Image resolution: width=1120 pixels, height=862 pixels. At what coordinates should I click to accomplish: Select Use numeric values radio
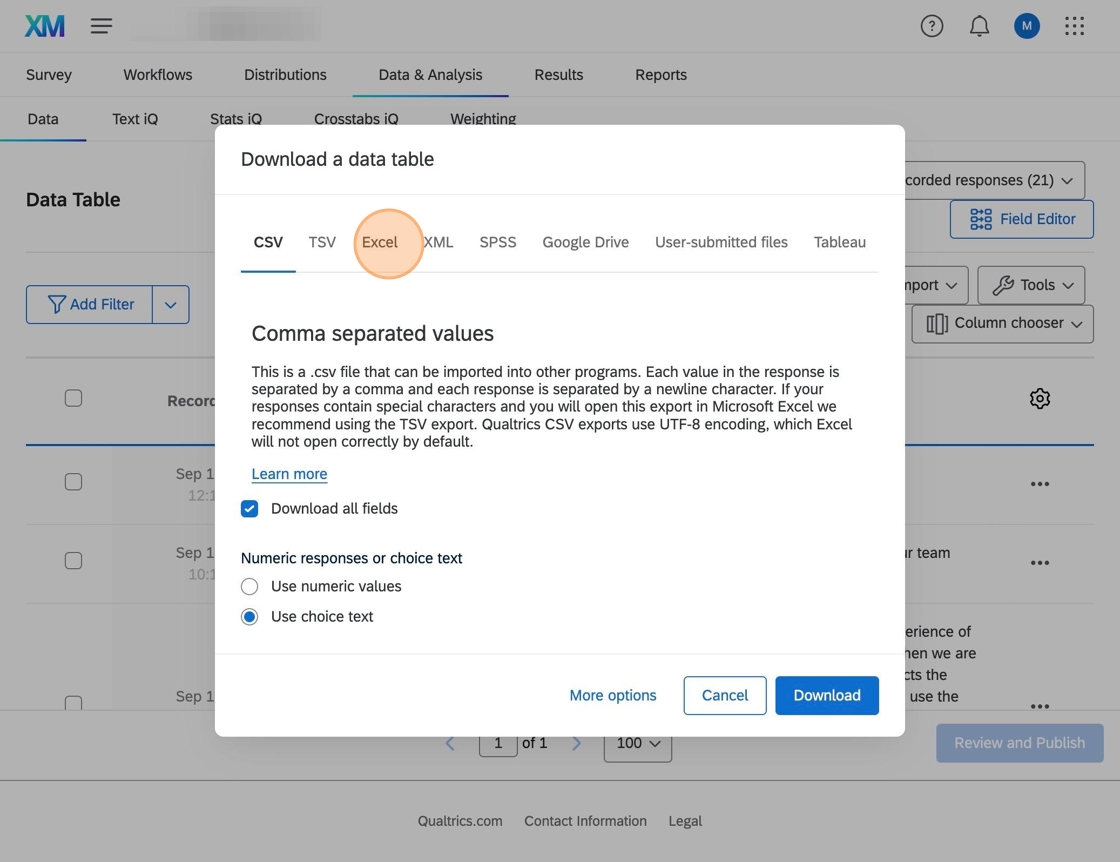249,586
